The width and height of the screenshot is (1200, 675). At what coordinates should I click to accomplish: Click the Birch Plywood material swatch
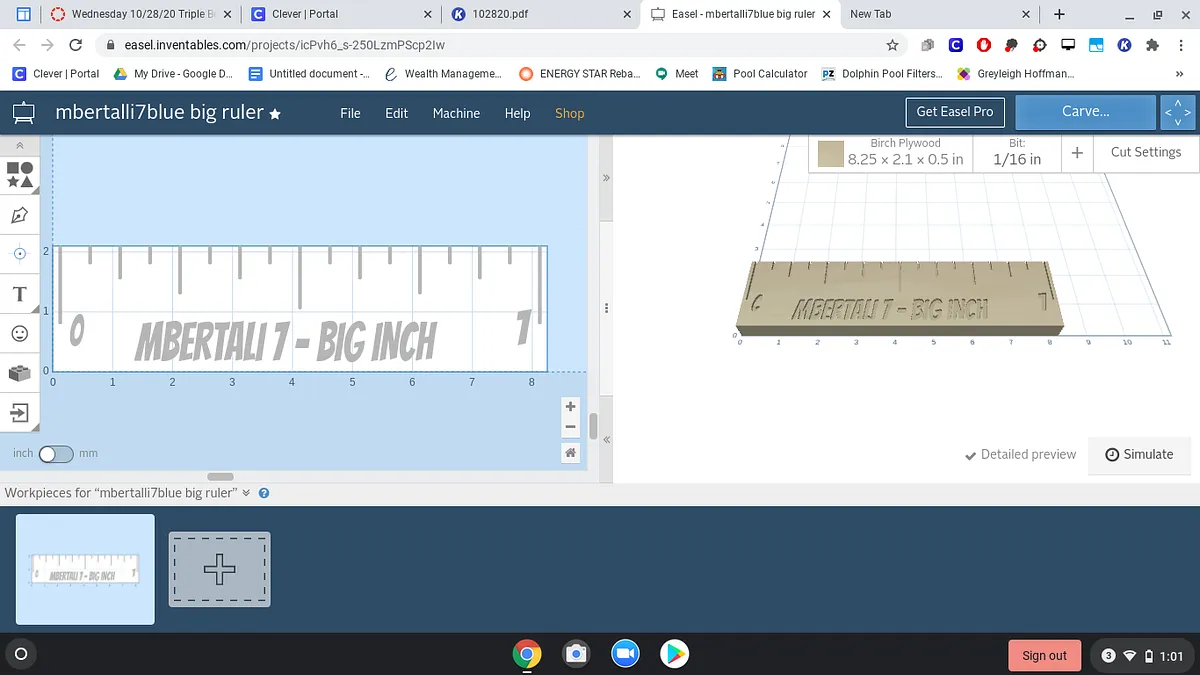[830, 153]
